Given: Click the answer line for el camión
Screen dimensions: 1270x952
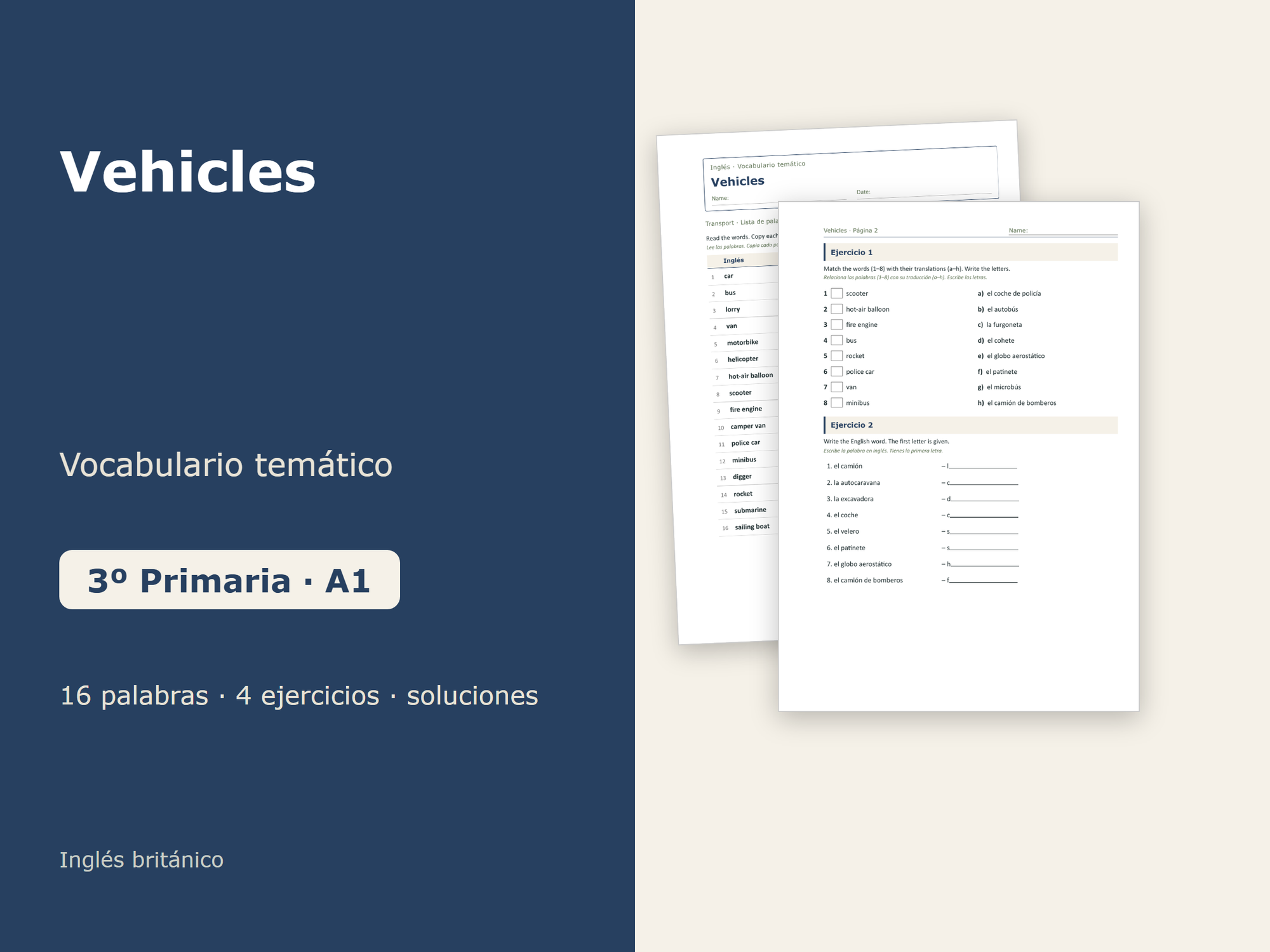Looking at the screenshot, I should 982,466.
